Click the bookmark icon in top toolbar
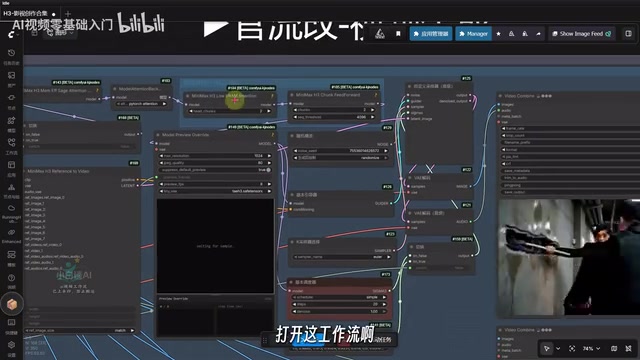This screenshot has width=640, height=360. pos(398,34)
